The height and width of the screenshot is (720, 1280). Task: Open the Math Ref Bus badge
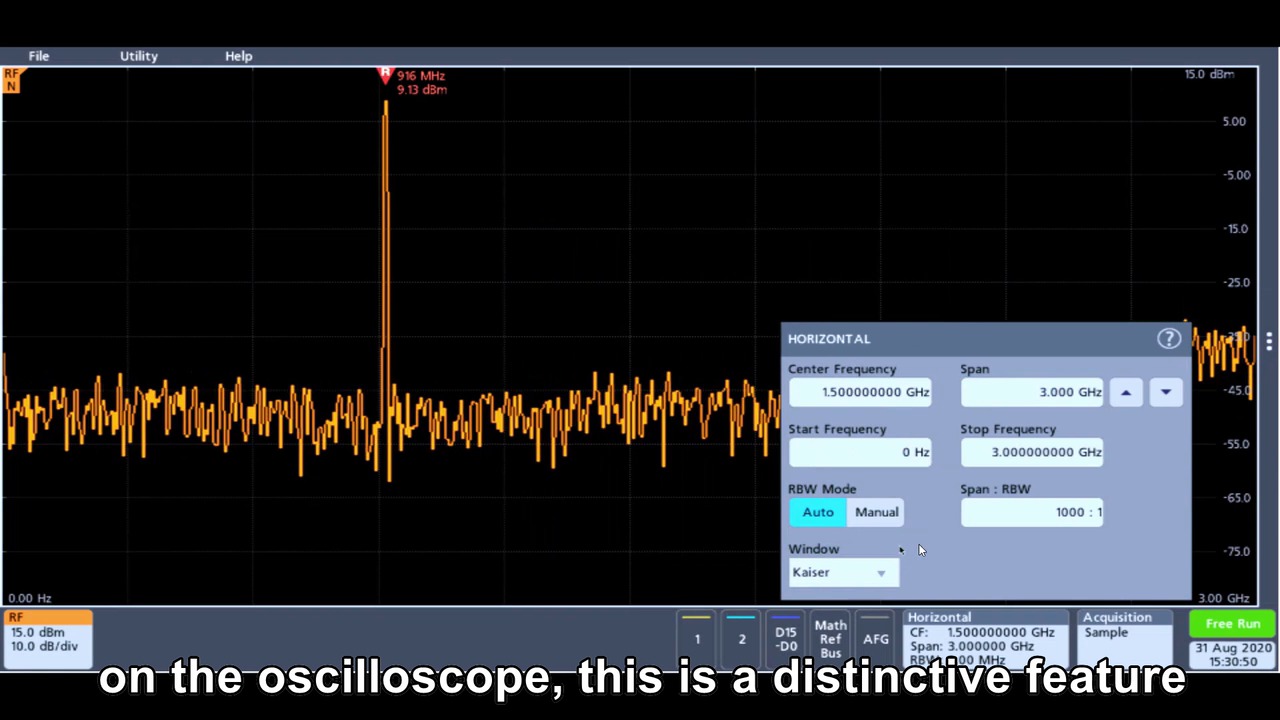click(x=831, y=638)
